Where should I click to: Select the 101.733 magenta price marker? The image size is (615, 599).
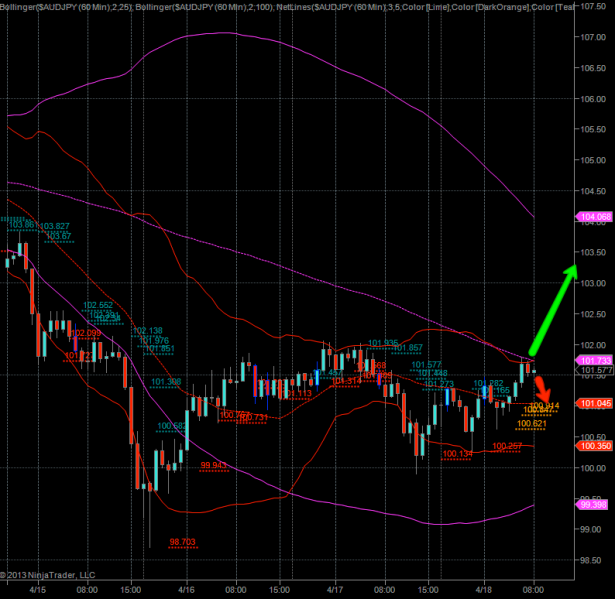594,359
